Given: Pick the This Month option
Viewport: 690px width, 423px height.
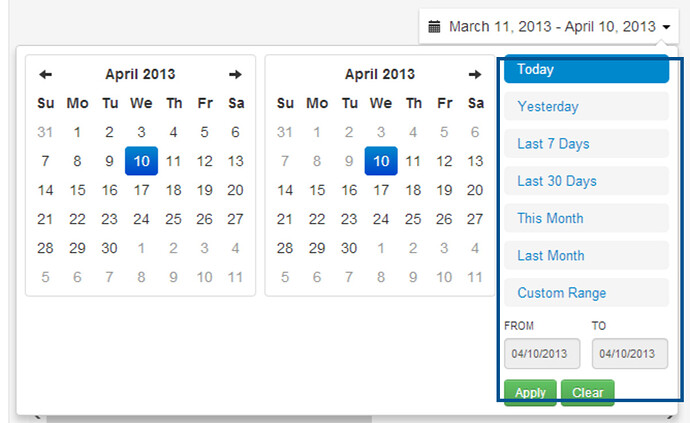Looking at the screenshot, I should click(587, 218).
